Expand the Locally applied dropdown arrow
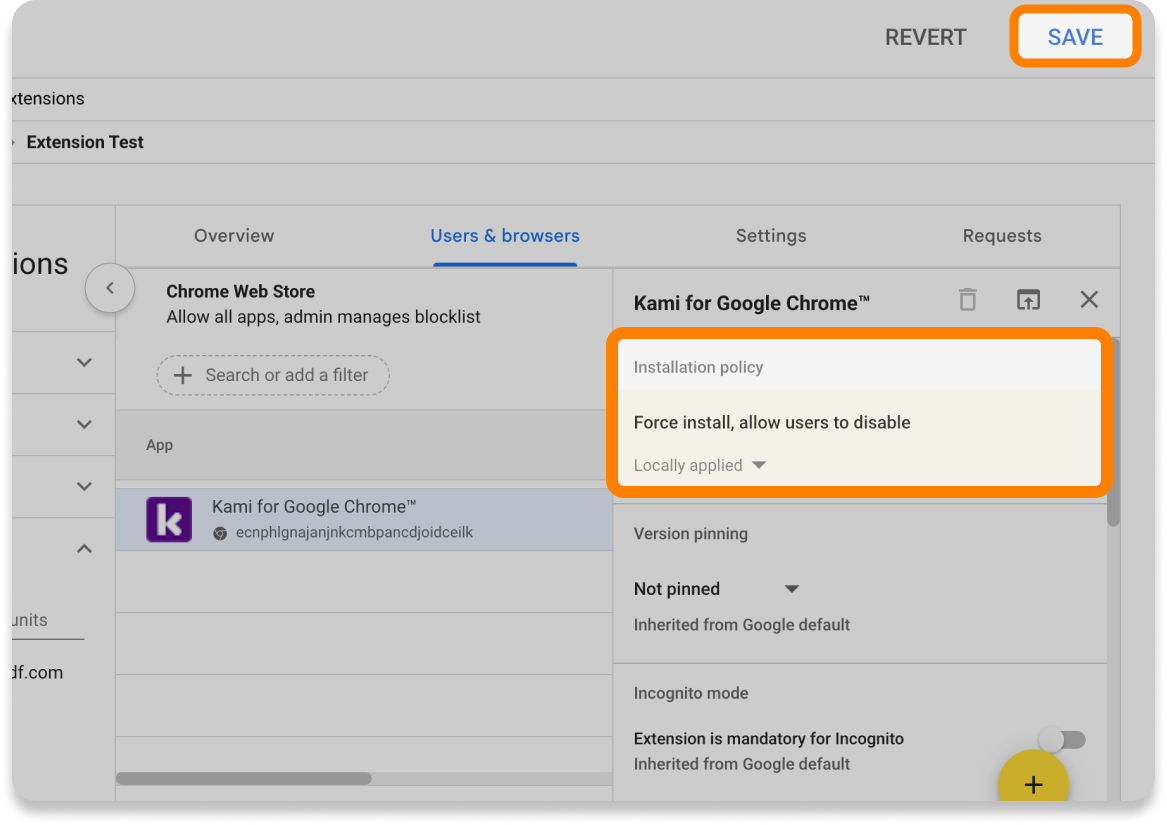The image size is (1167, 825). [759, 465]
